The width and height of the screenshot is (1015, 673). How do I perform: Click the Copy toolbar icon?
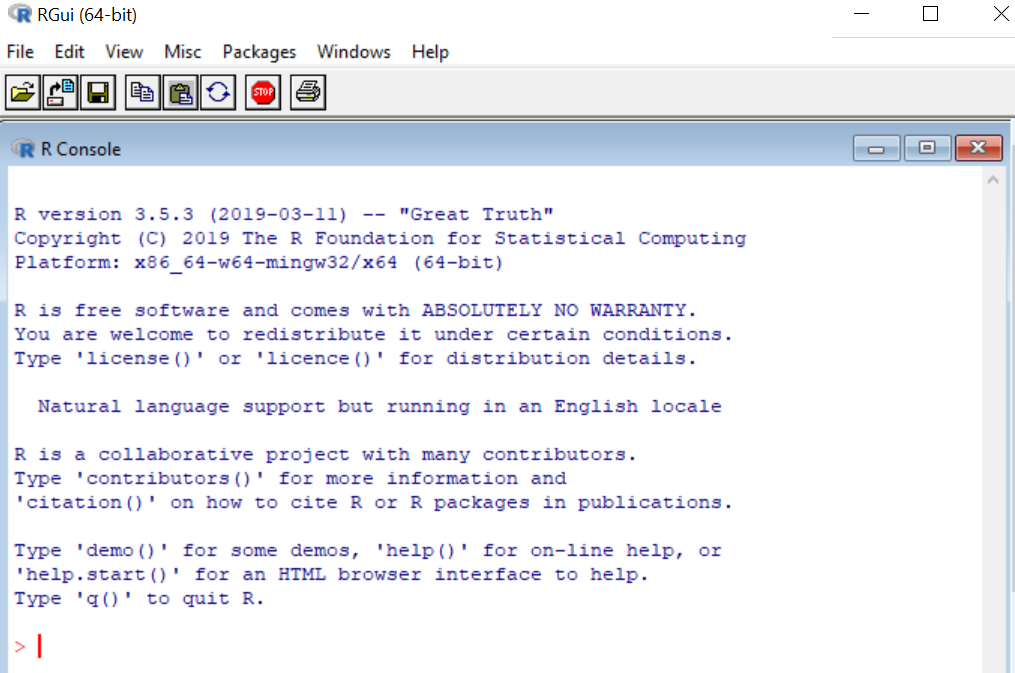click(x=142, y=93)
